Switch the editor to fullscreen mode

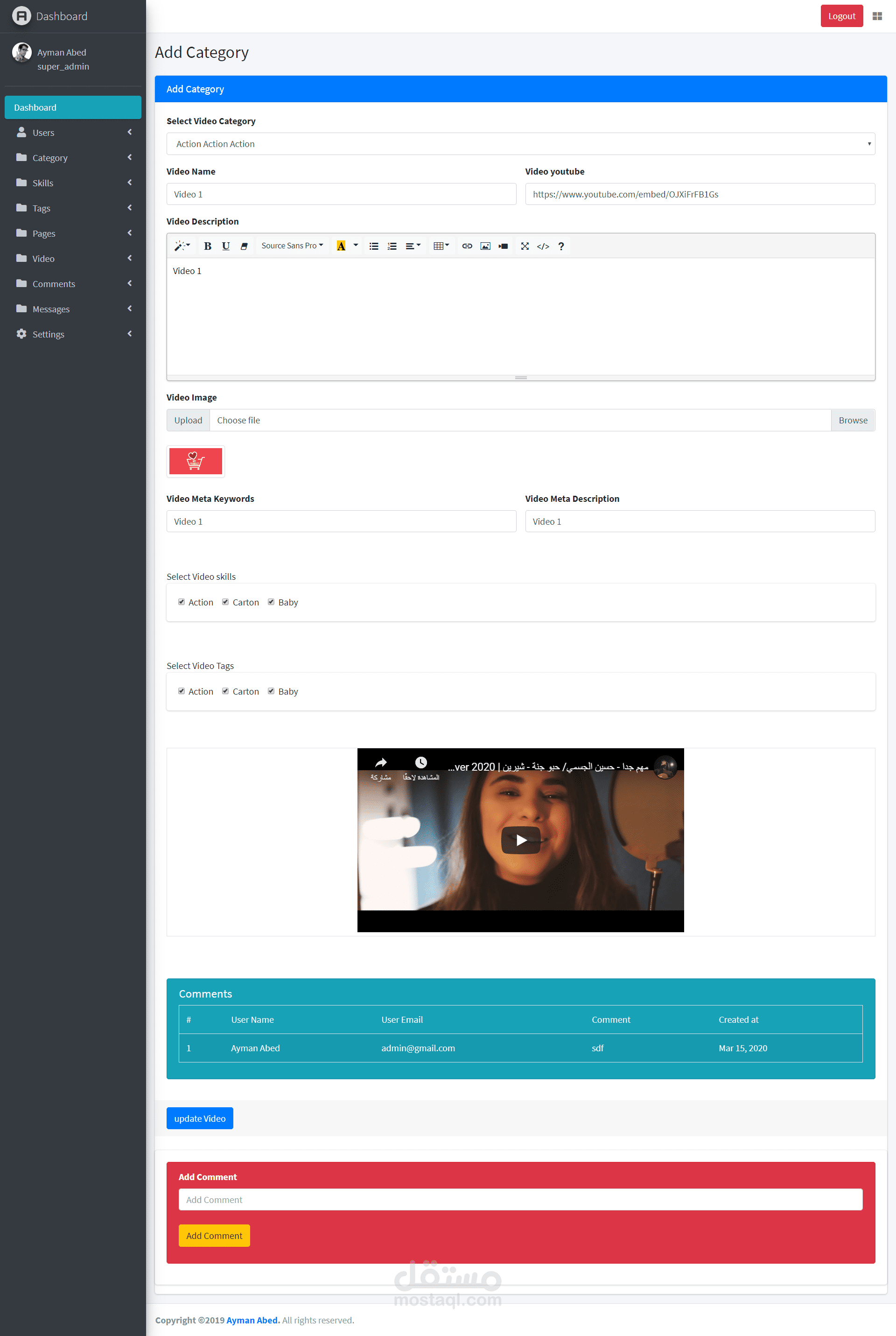(x=525, y=246)
